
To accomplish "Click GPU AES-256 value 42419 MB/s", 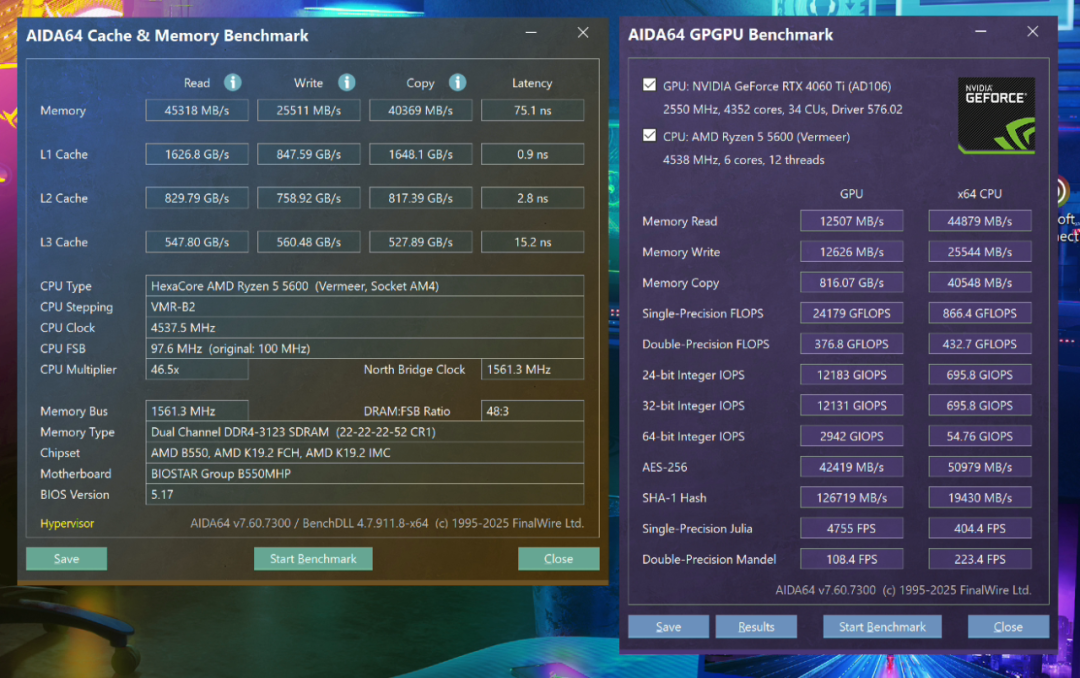I will 851,467.
